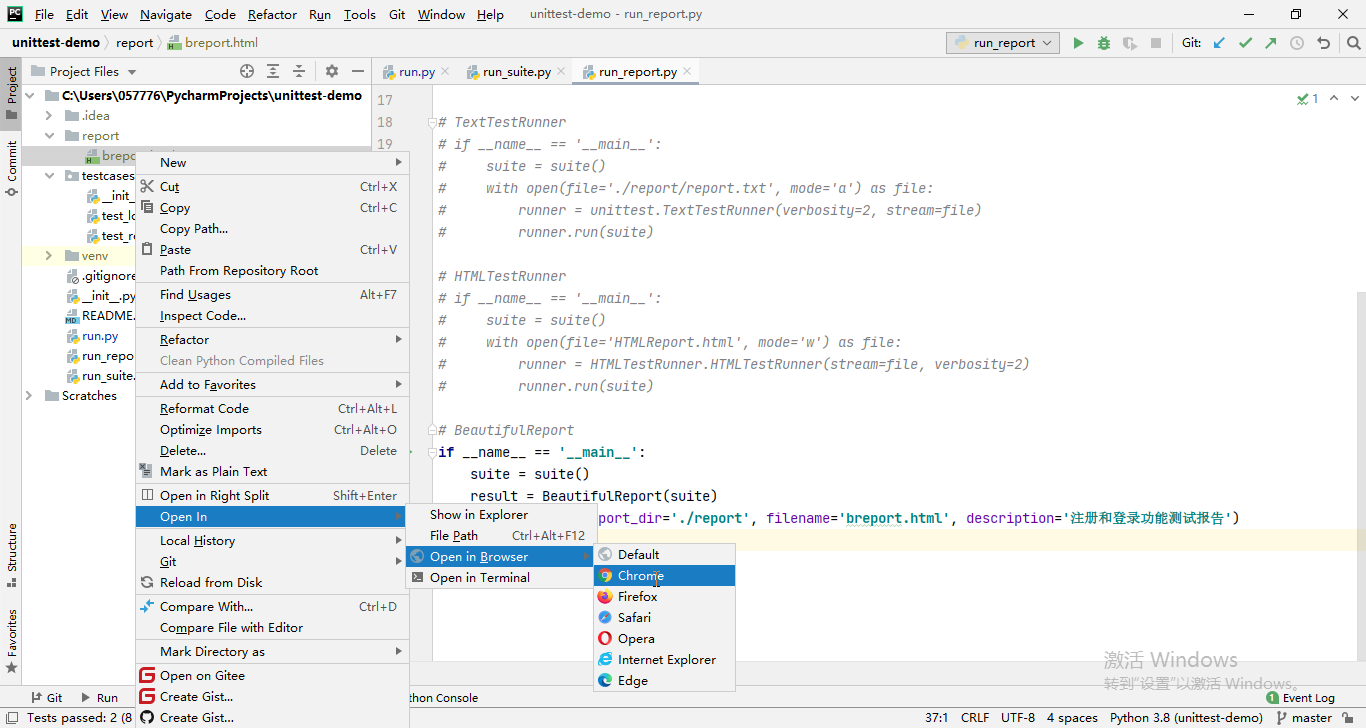Hide the Project tool window
The image size is (1366, 728).
point(358,71)
